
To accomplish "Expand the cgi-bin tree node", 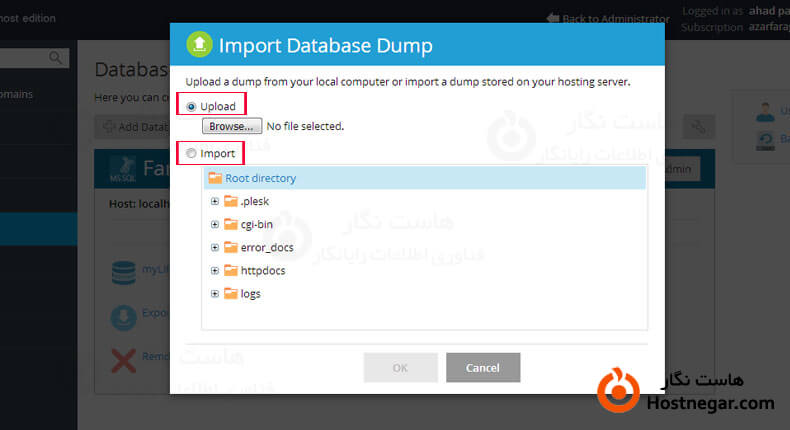I will tap(214, 224).
